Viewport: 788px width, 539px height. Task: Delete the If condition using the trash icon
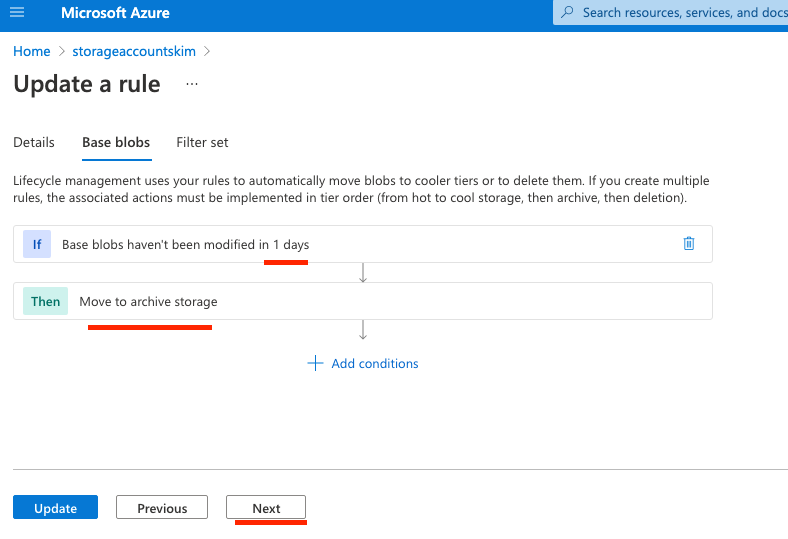click(688, 244)
